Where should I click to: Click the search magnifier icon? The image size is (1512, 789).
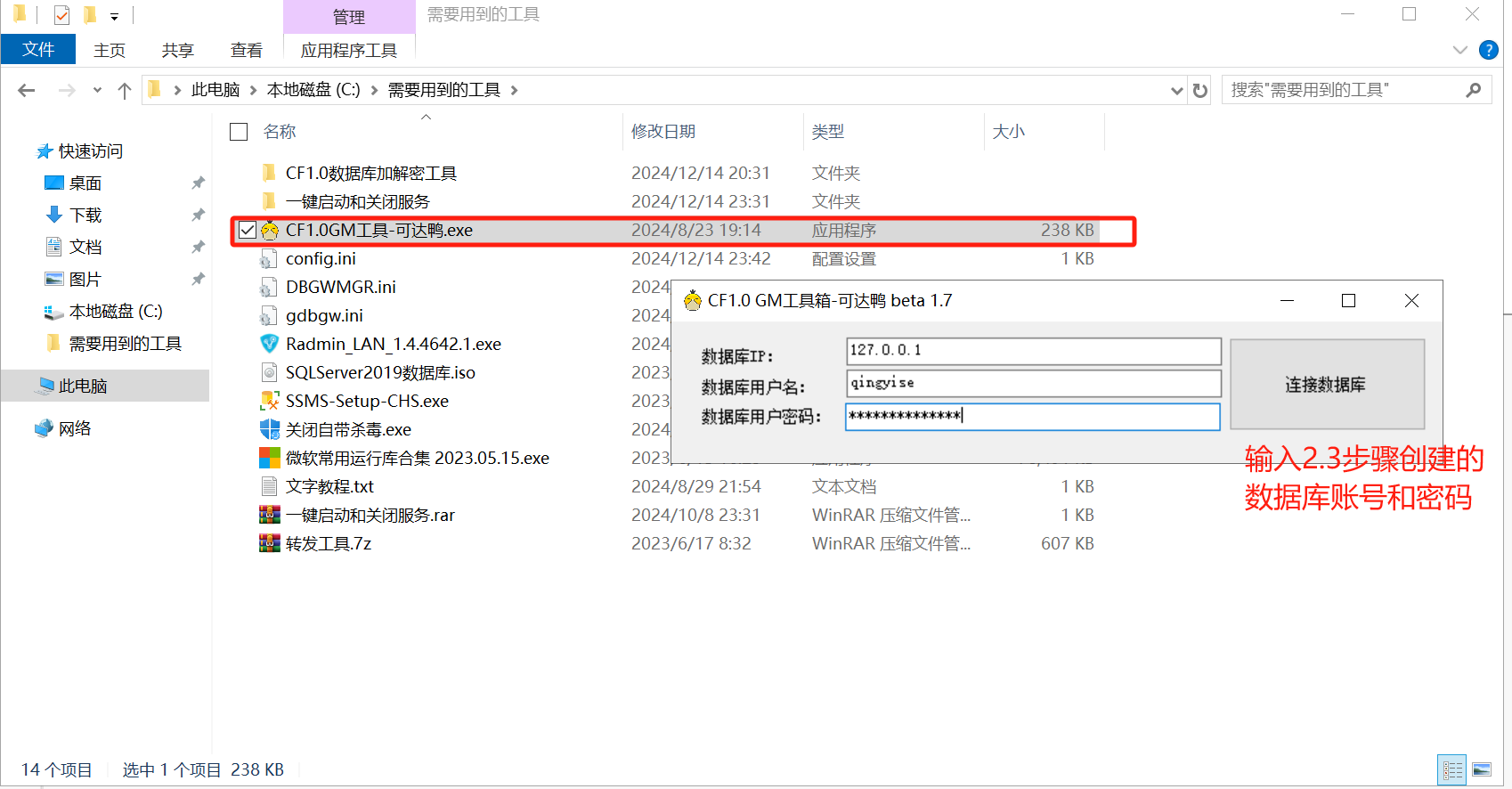point(1473,90)
